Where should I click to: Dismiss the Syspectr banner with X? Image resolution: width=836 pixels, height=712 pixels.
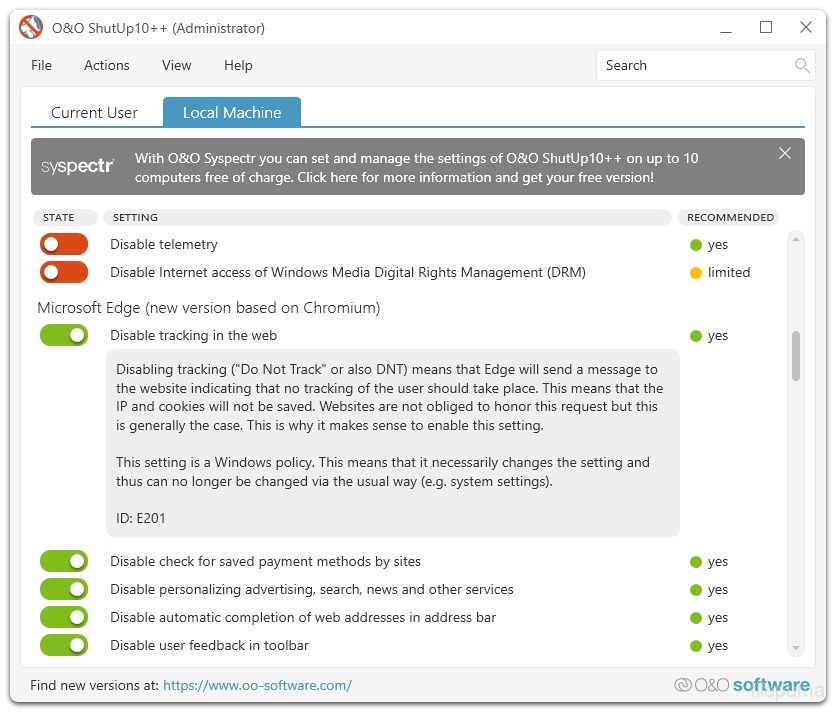coord(785,153)
